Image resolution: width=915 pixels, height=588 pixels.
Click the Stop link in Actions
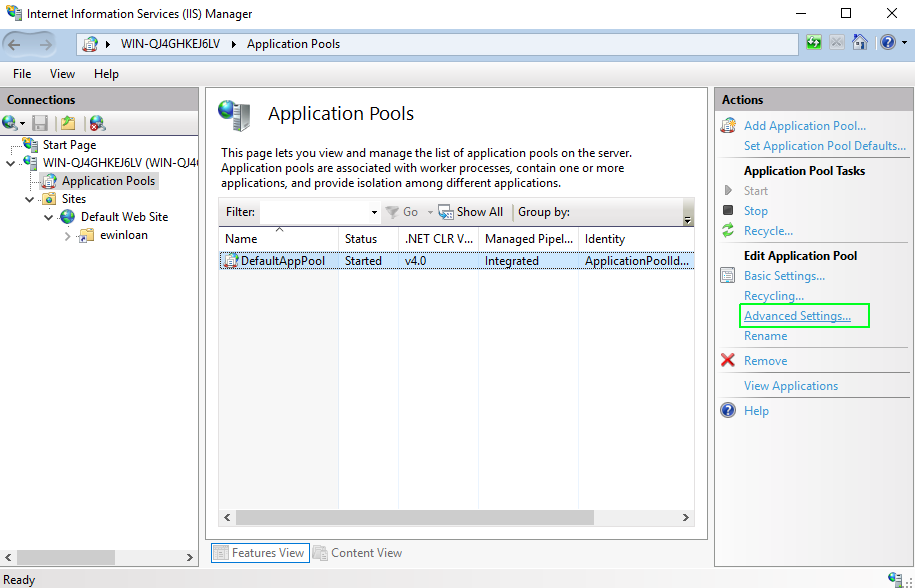756,211
